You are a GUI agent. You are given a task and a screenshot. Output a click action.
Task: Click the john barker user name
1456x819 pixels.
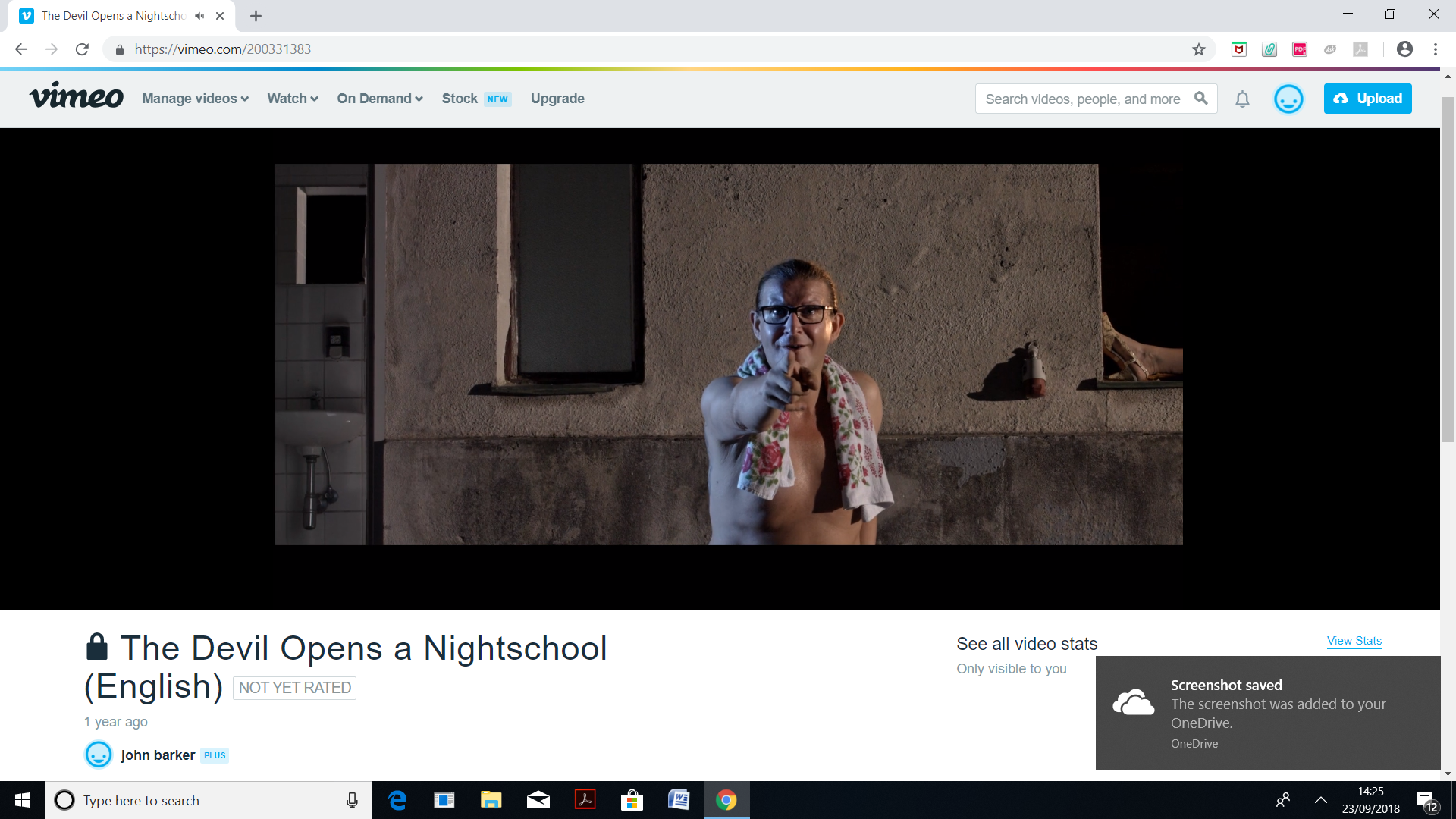pyautogui.click(x=158, y=755)
